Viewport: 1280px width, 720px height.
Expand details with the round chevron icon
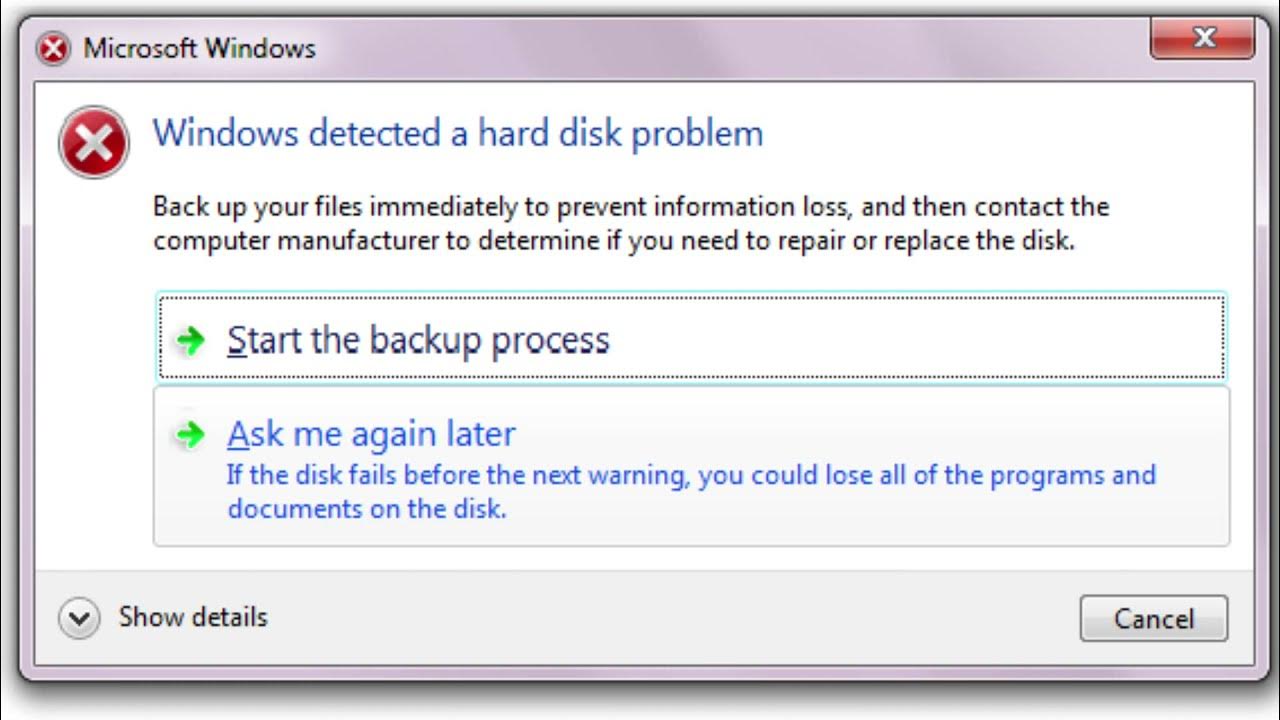click(x=78, y=618)
